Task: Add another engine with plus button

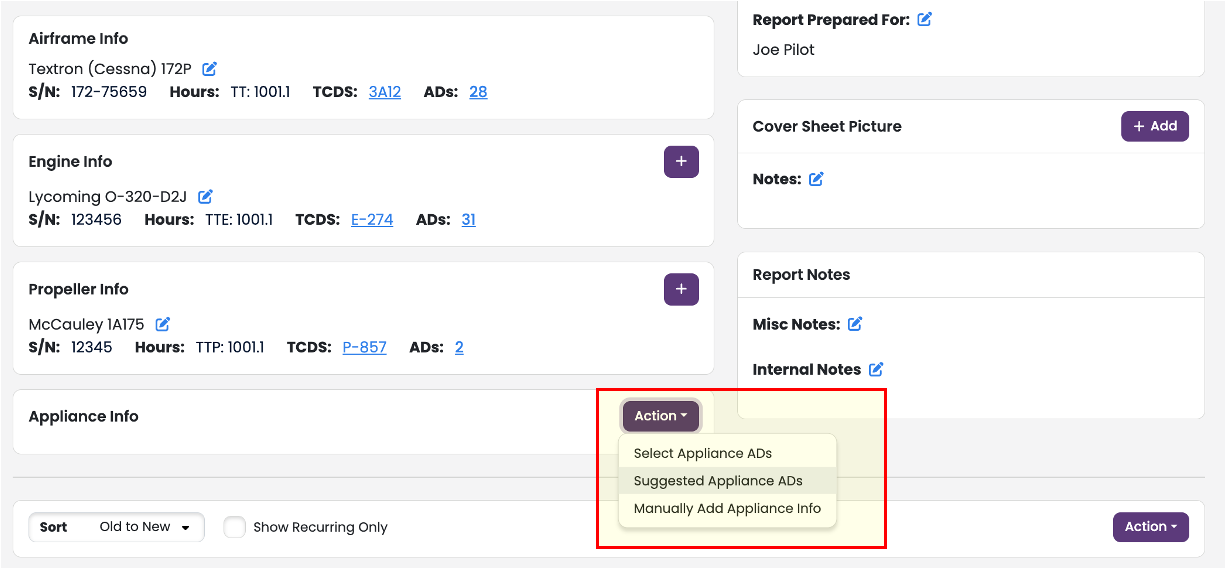Action: [681, 162]
